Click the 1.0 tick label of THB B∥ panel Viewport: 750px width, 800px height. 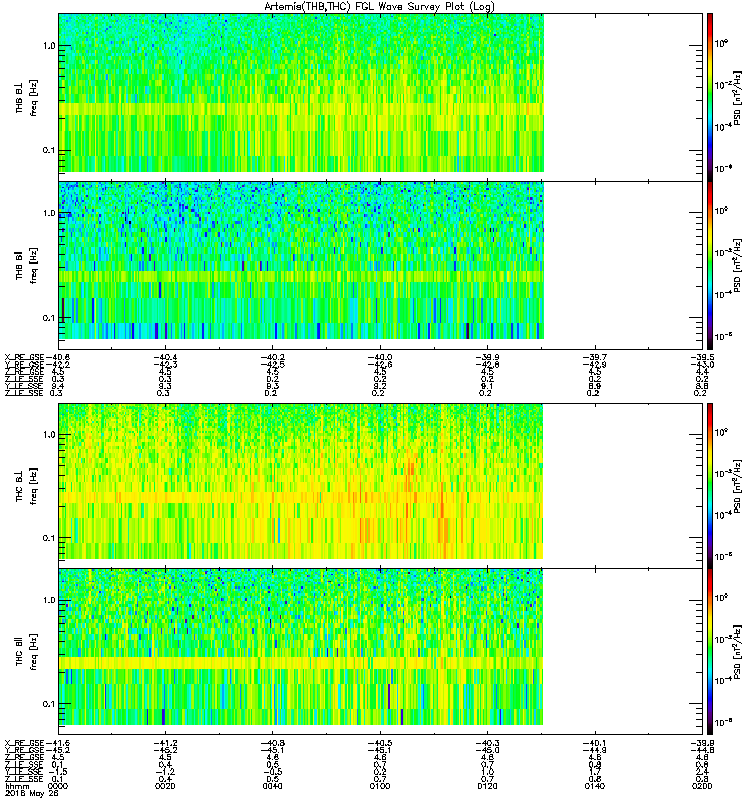point(49,213)
